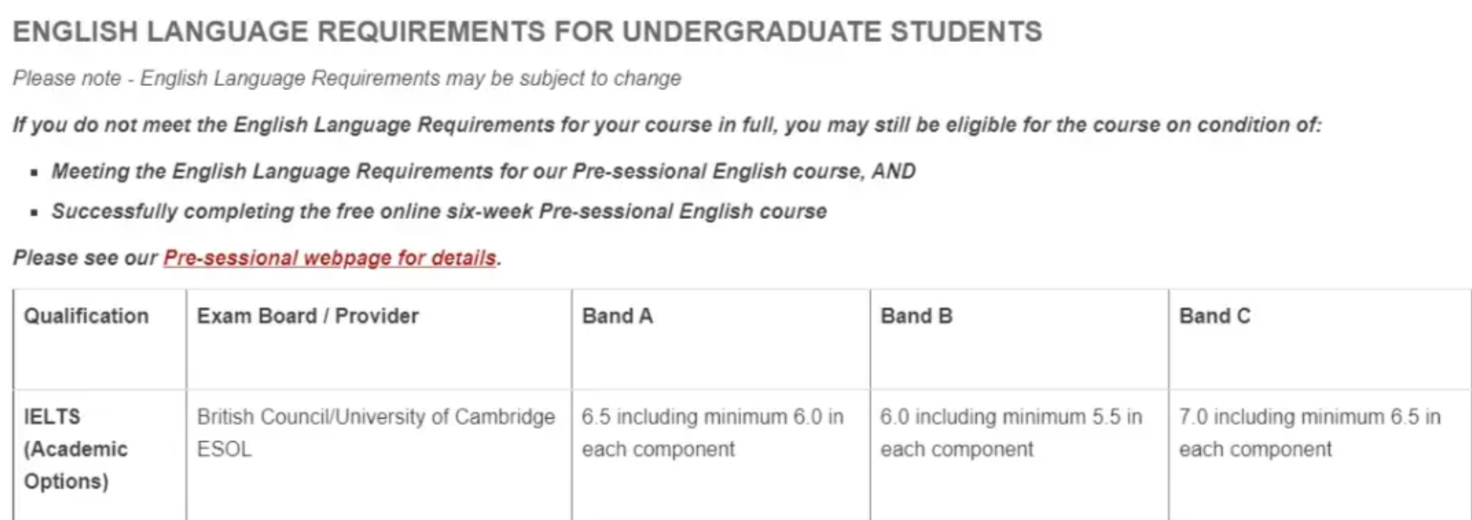This screenshot has width=1472, height=520.
Task: Click the 'subject to change' note text
Action: point(347,78)
